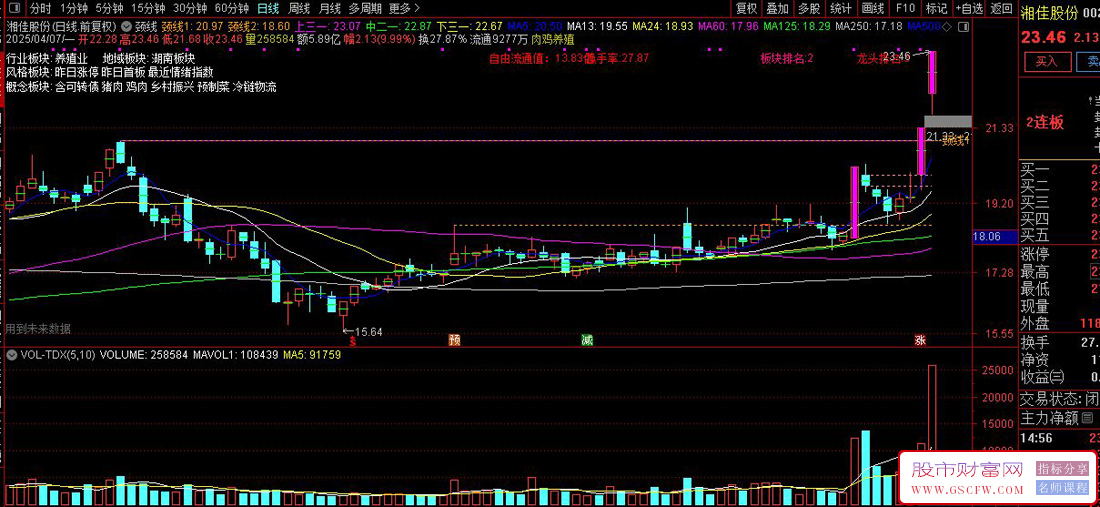Click the 名师课程 banner button
Image resolution: width=1100 pixels, height=507 pixels.
tap(1064, 488)
